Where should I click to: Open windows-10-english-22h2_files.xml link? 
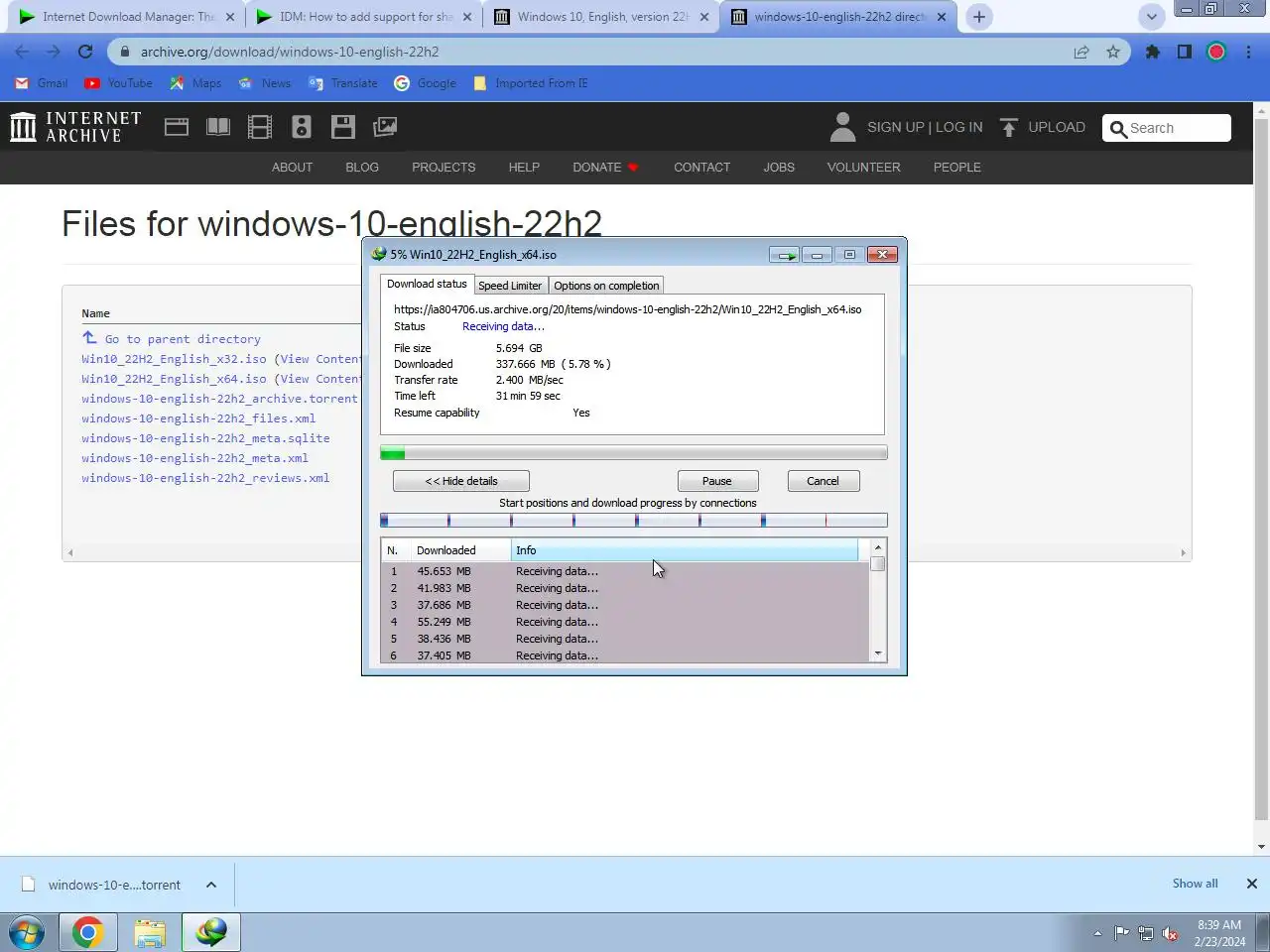[x=198, y=418]
